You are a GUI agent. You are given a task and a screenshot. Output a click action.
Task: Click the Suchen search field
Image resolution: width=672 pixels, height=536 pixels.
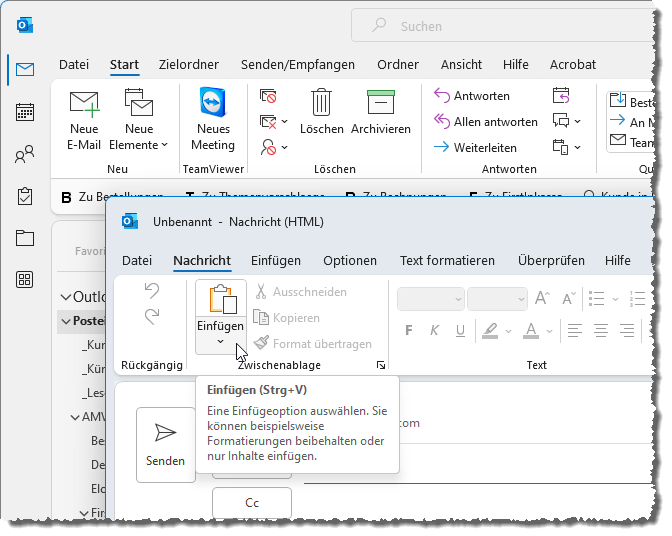[x=504, y=26]
